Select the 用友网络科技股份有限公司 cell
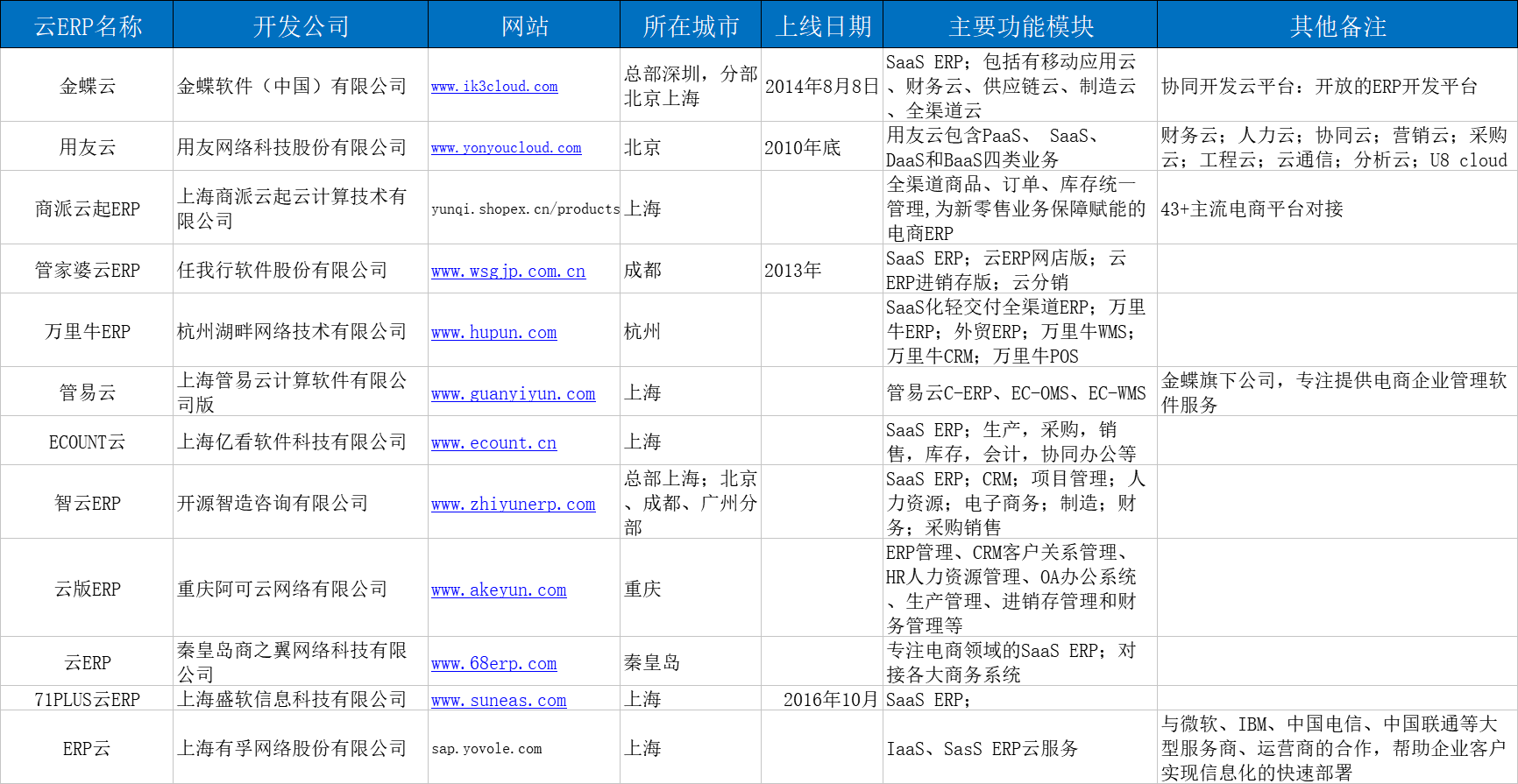1518x784 pixels. pyautogui.click(x=301, y=146)
